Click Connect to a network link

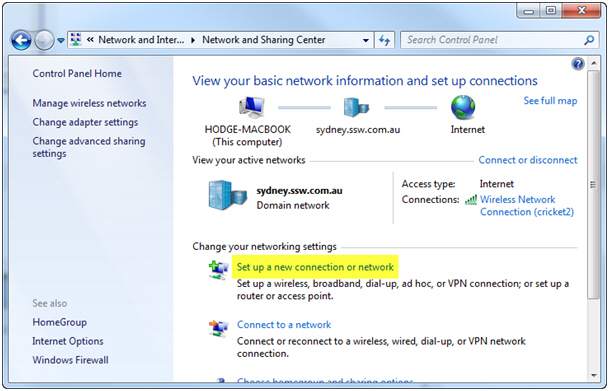[284, 325]
